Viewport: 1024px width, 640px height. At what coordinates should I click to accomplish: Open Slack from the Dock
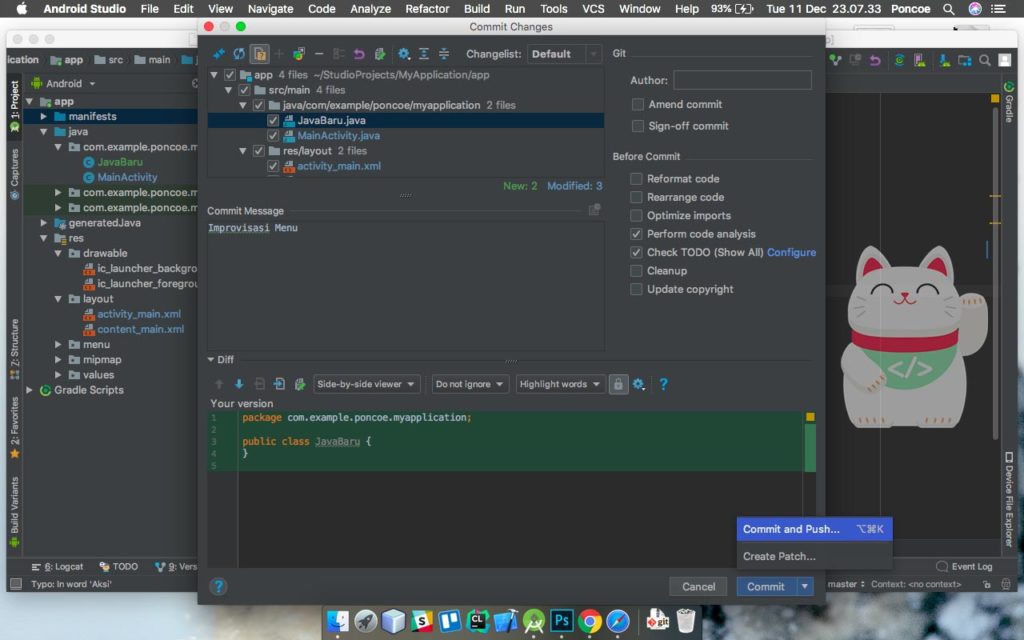click(422, 620)
